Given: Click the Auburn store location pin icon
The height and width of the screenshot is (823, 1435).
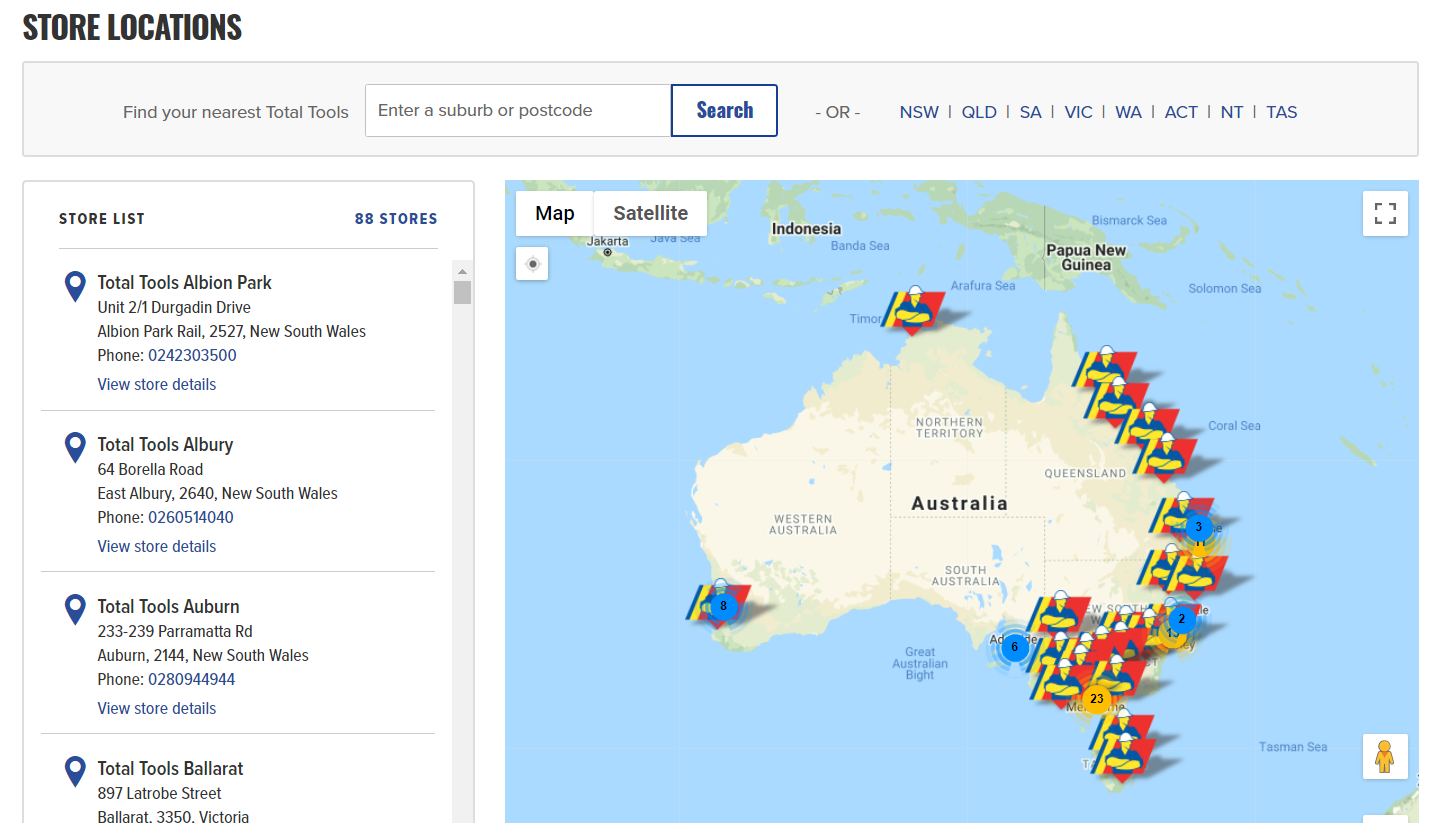Looking at the screenshot, I should (75, 610).
